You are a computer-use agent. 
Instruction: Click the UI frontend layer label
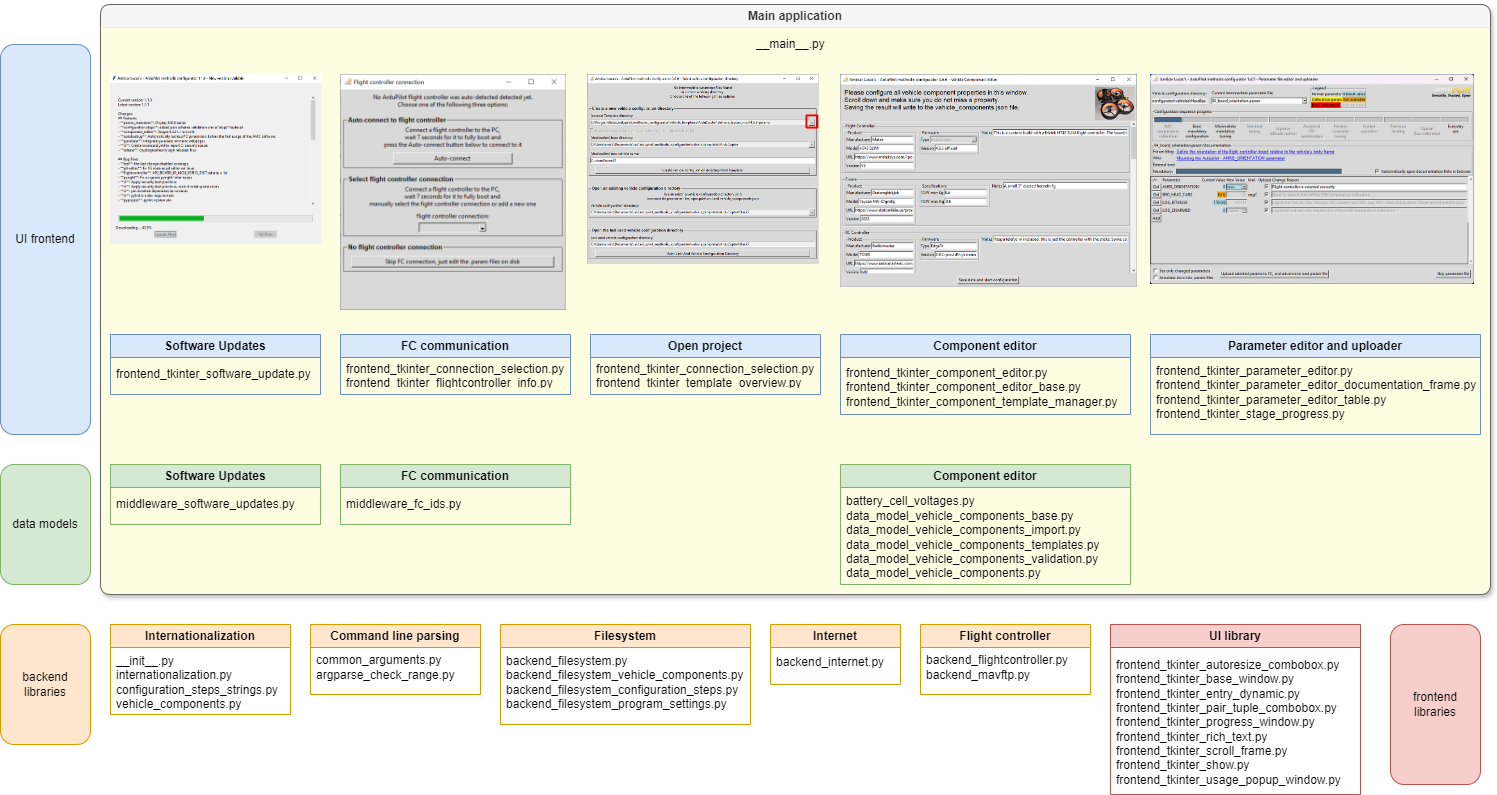pos(45,239)
